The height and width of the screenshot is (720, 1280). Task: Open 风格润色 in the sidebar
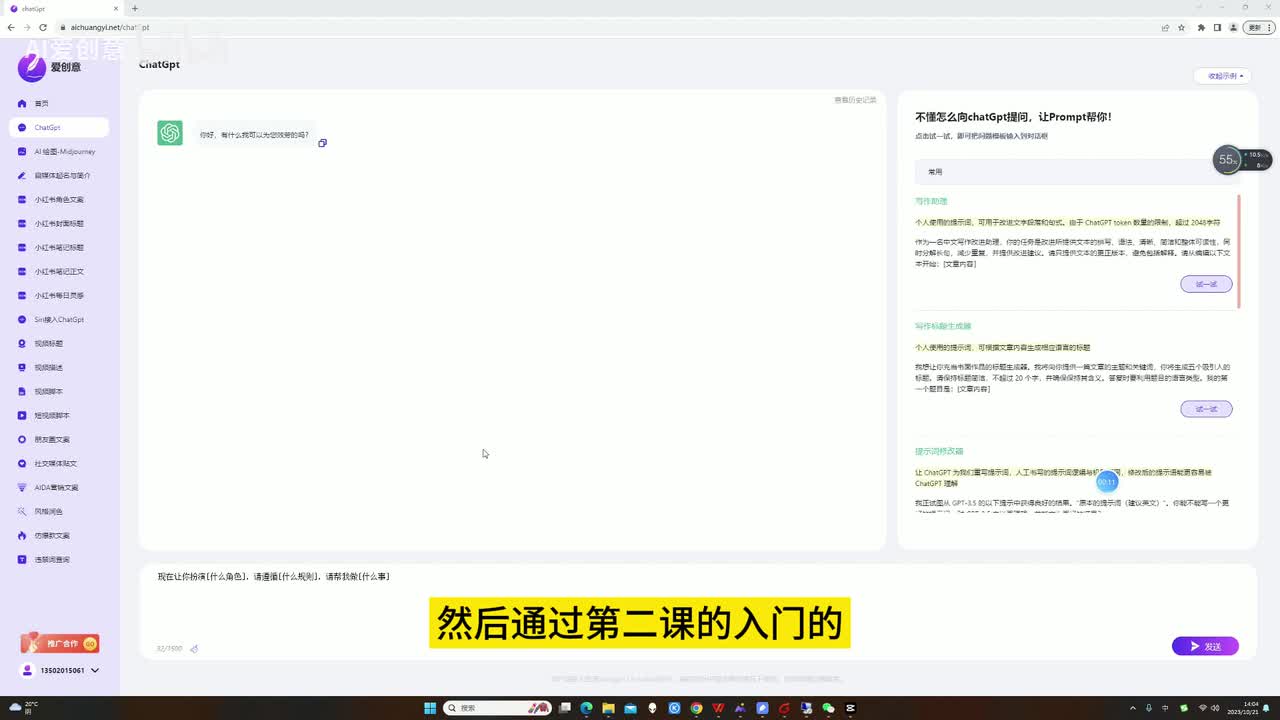coord(48,512)
